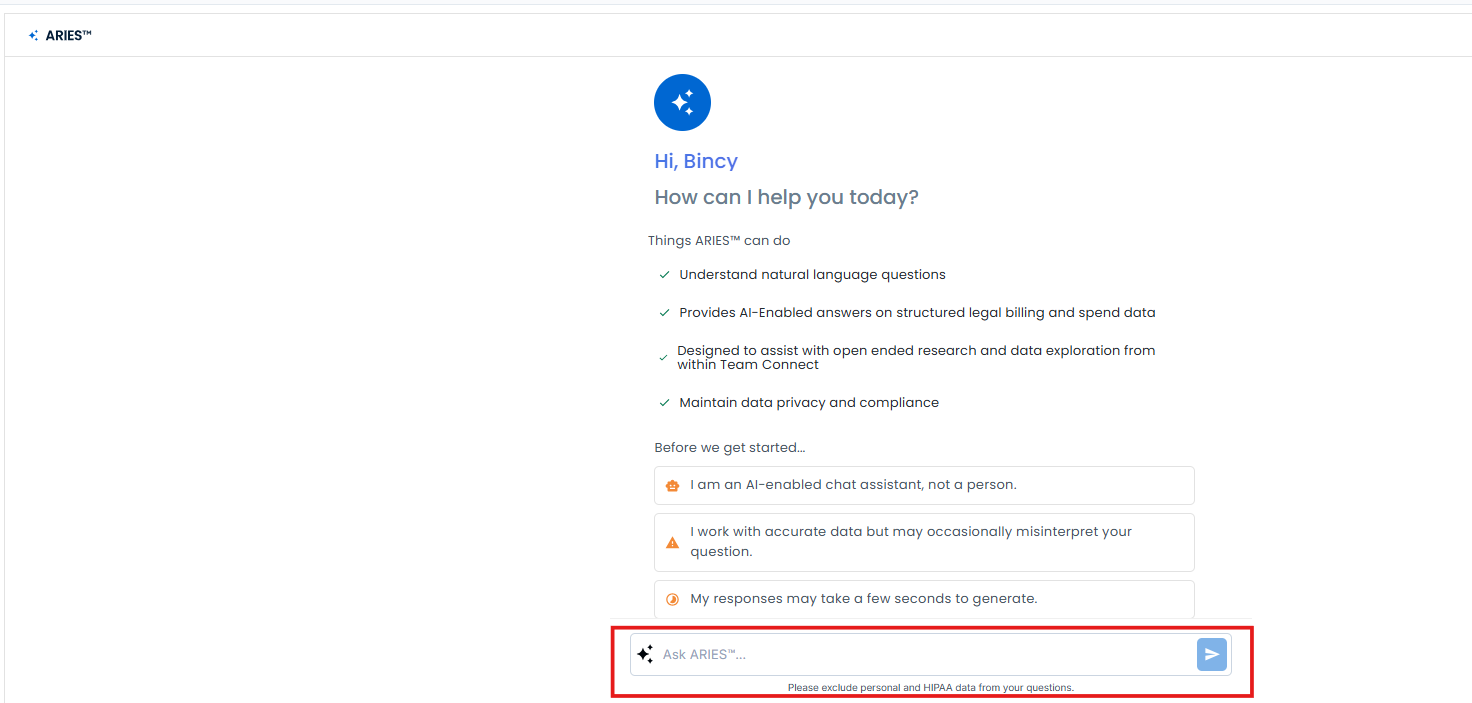Click the orange clock icon beside responses note

coord(672,600)
